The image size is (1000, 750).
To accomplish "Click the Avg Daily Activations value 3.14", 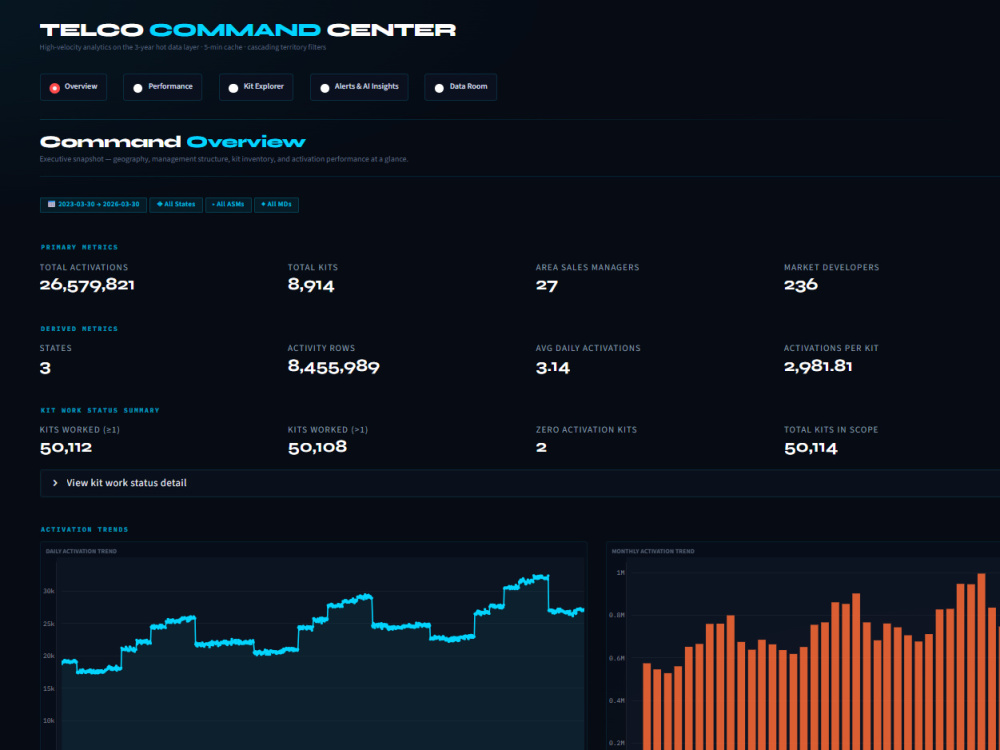I will (x=553, y=367).
